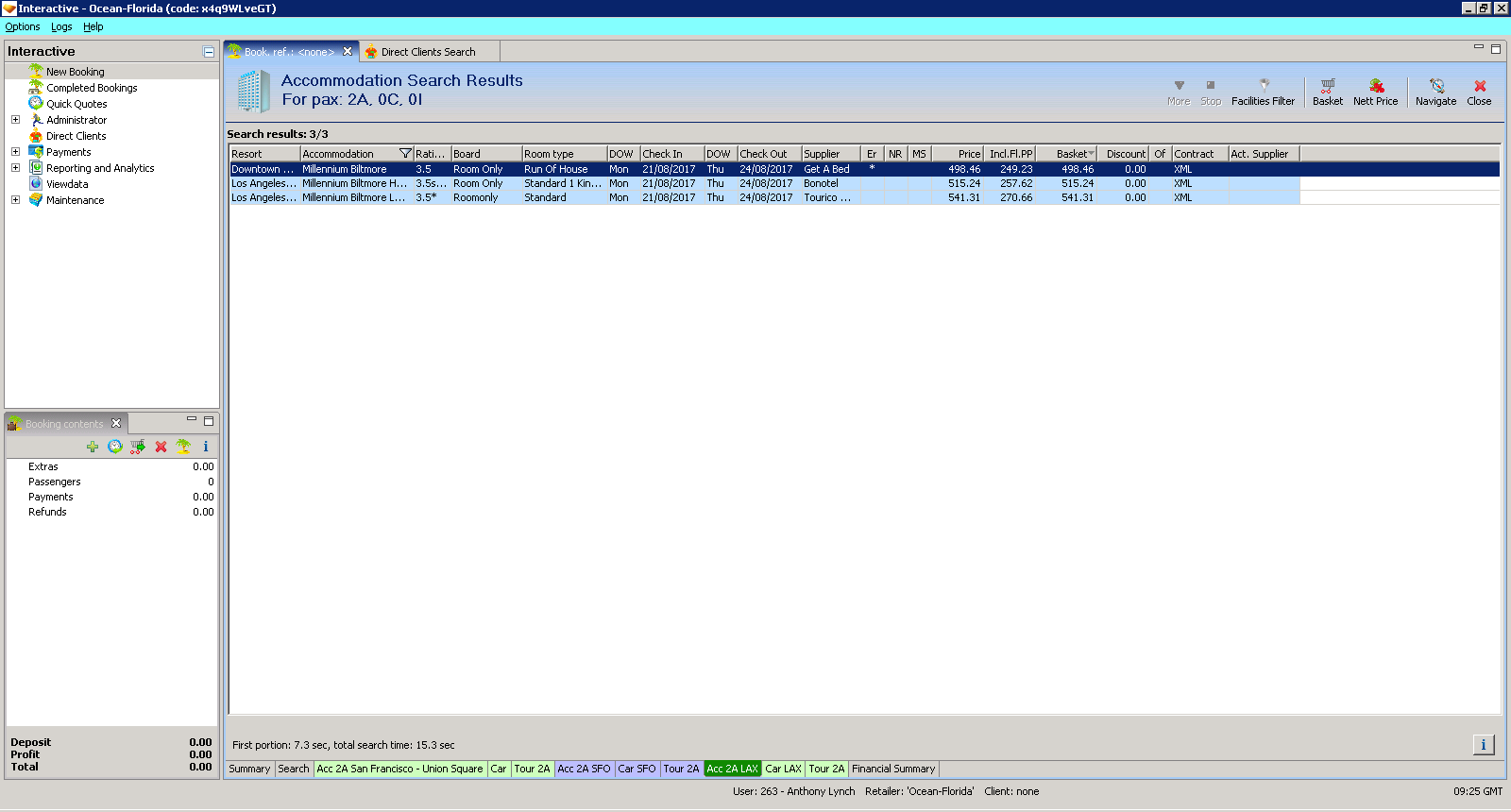1511x812 pixels.
Task: Open the Navigate compass tool
Action: click(x=1435, y=92)
